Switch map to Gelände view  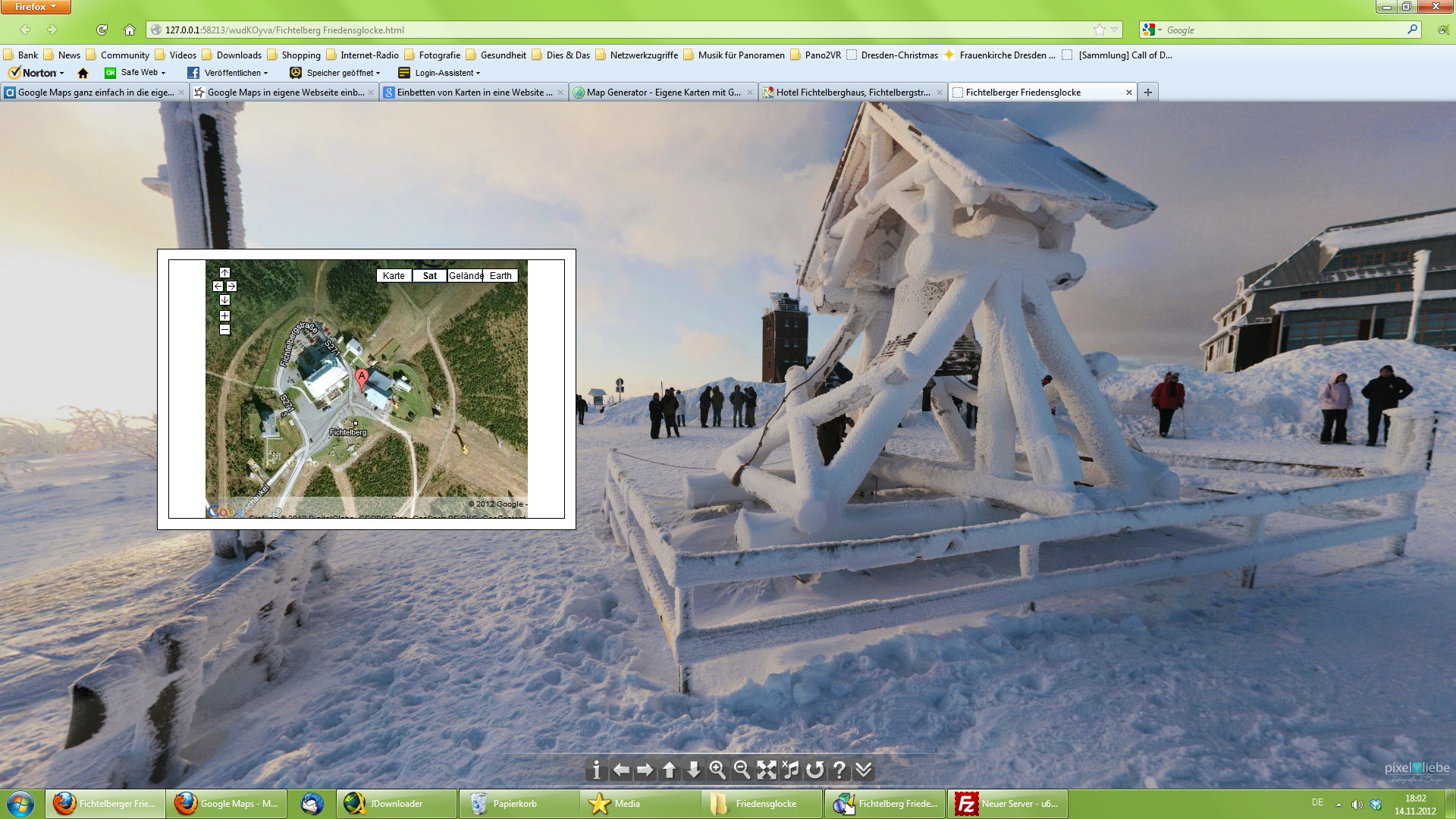466,276
